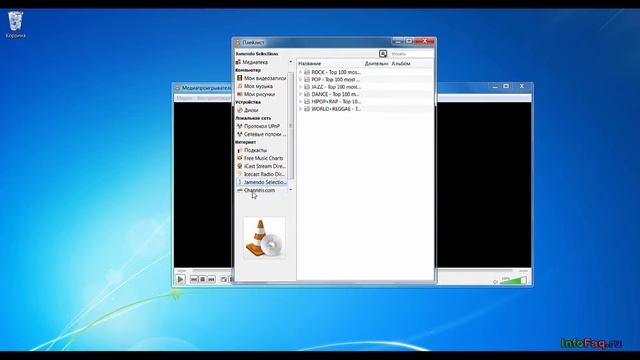The height and width of the screenshot is (360, 640).
Task: Open the Recycle Bin desktop icon
Action: tap(16, 24)
